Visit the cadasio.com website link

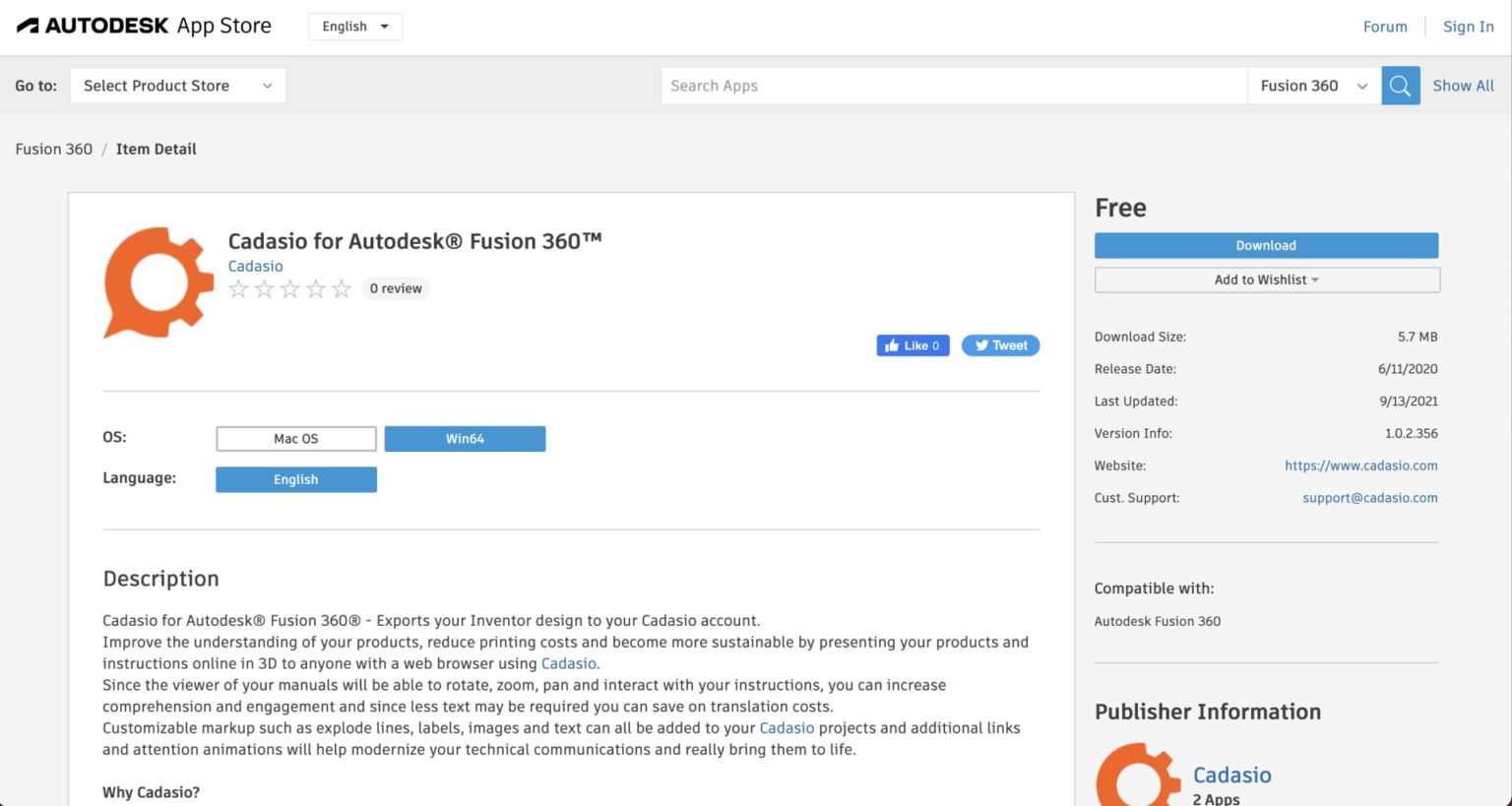click(1361, 465)
